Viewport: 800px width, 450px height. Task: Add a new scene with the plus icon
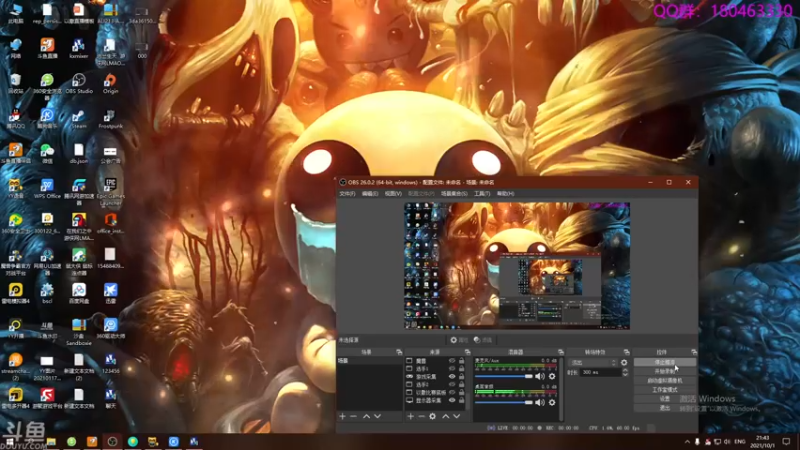tap(342, 416)
